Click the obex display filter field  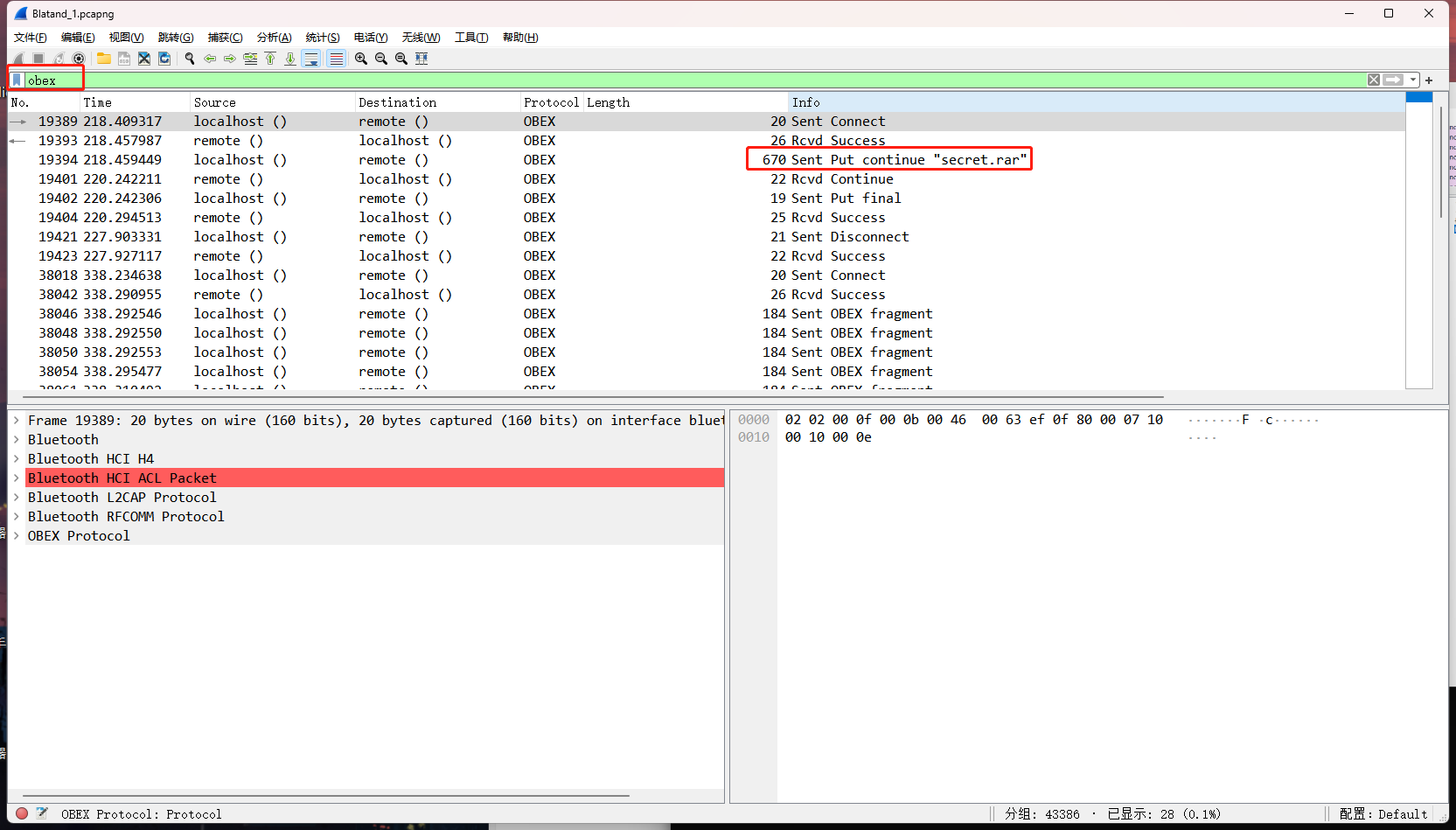tap(695, 80)
